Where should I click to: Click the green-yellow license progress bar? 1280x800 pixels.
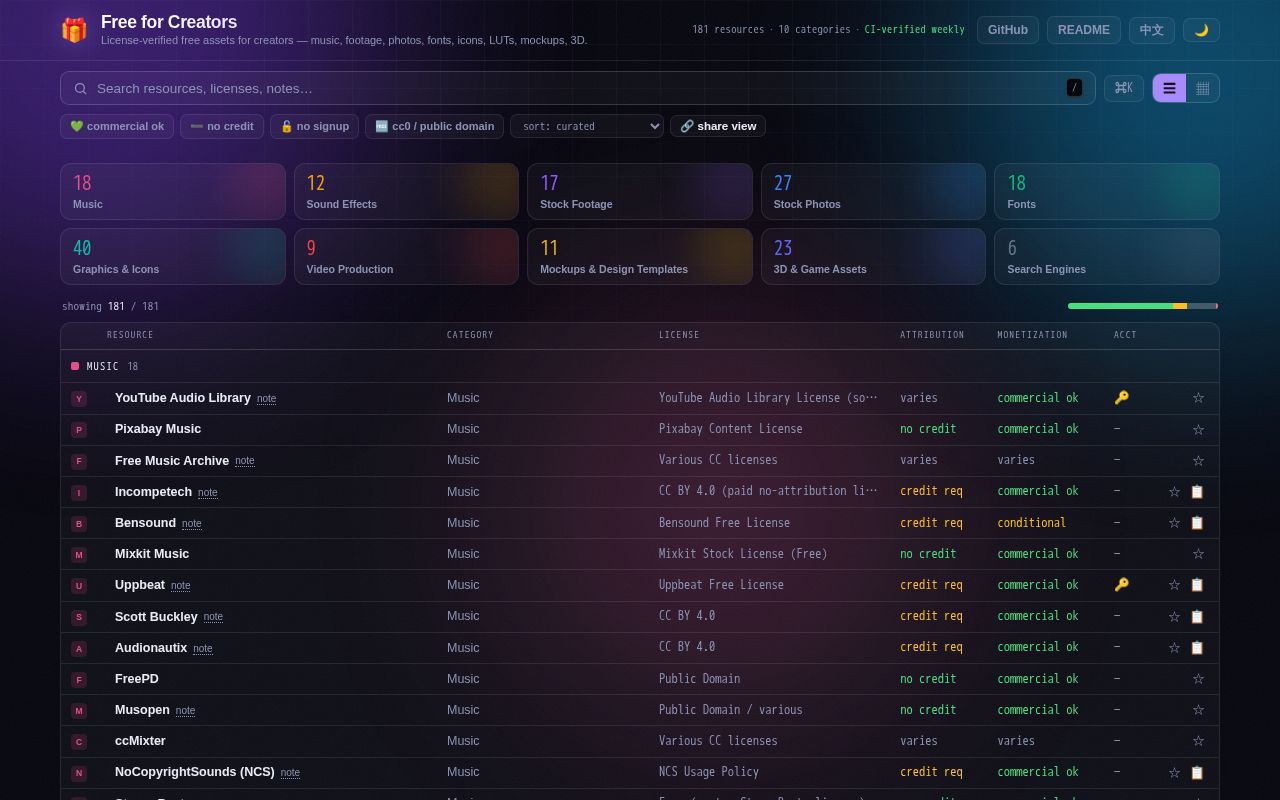(x=1143, y=306)
